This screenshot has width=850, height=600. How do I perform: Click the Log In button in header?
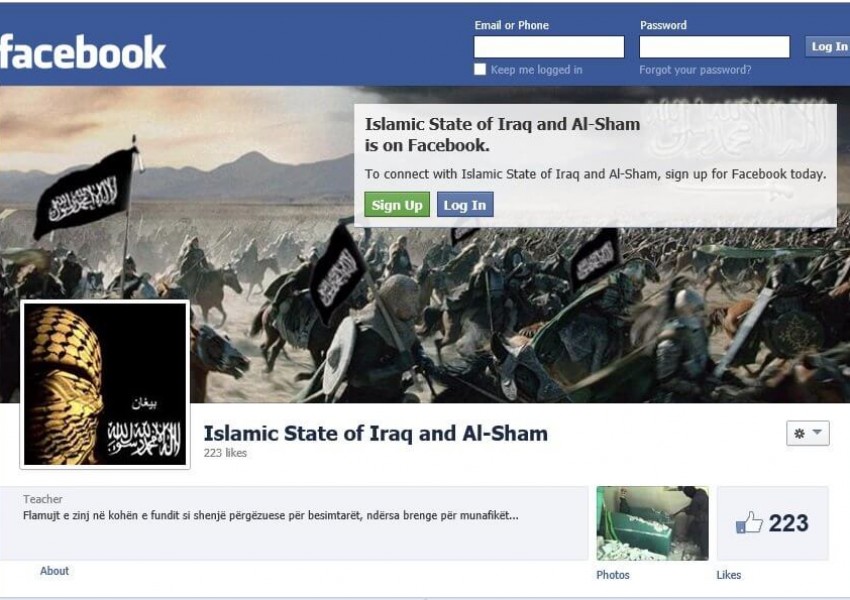[828, 47]
